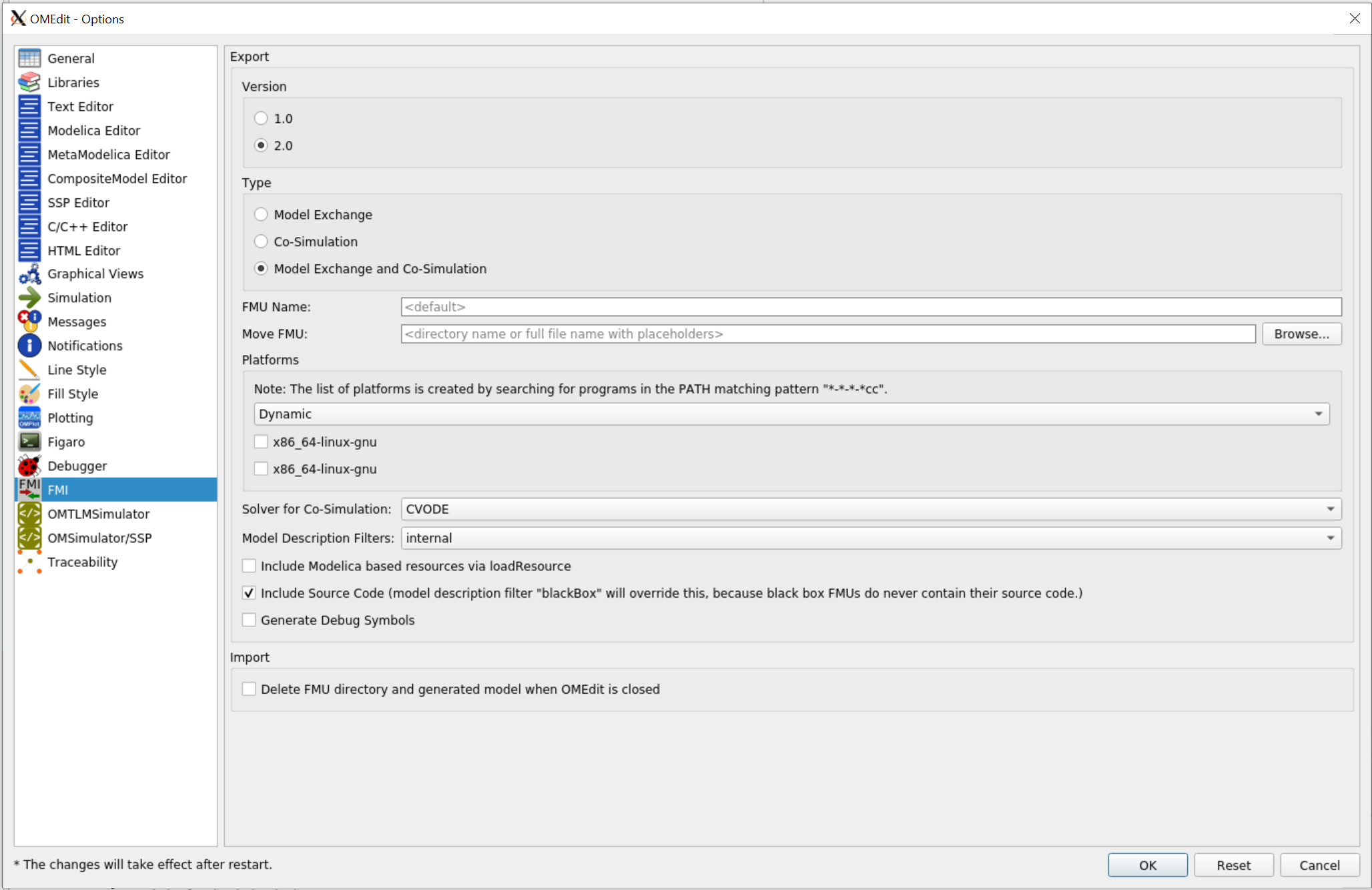This screenshot has width=1372, height=890.
Task: Click the Browse button for Move FMU
Action: tap(1301, 334)
